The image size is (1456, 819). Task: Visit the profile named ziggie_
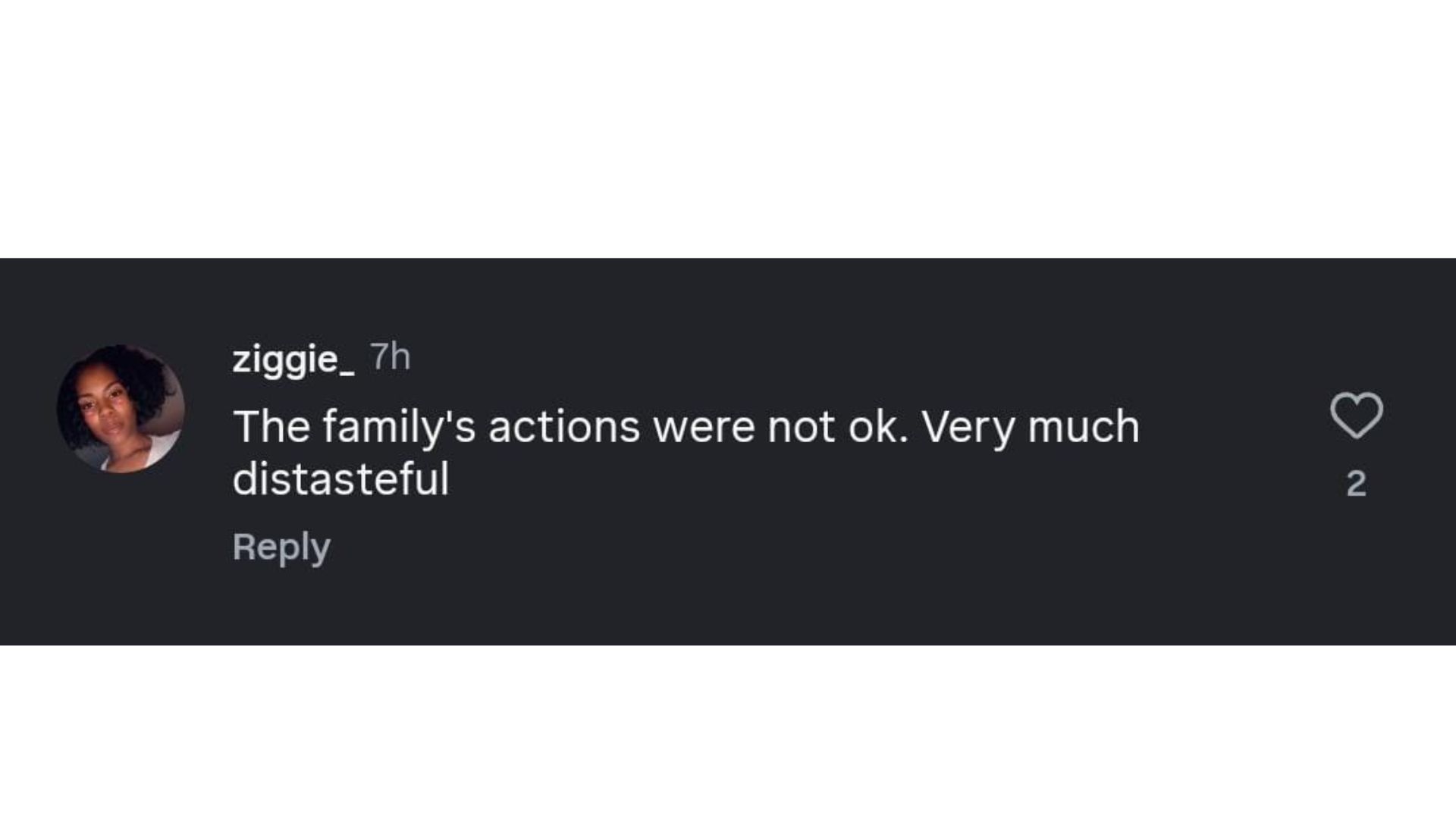click(293, 358)
